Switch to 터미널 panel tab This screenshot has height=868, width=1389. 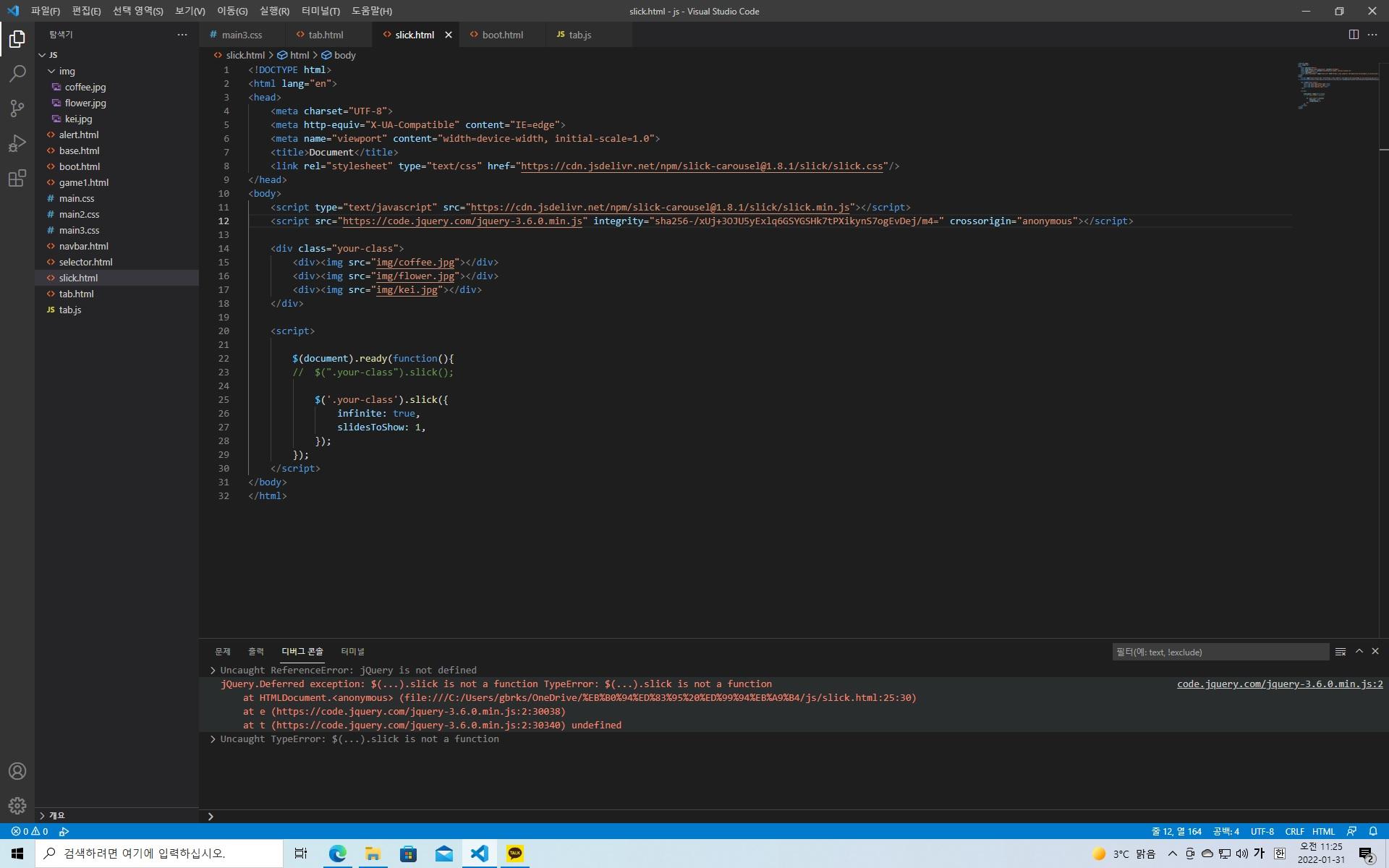click(352, 652)
